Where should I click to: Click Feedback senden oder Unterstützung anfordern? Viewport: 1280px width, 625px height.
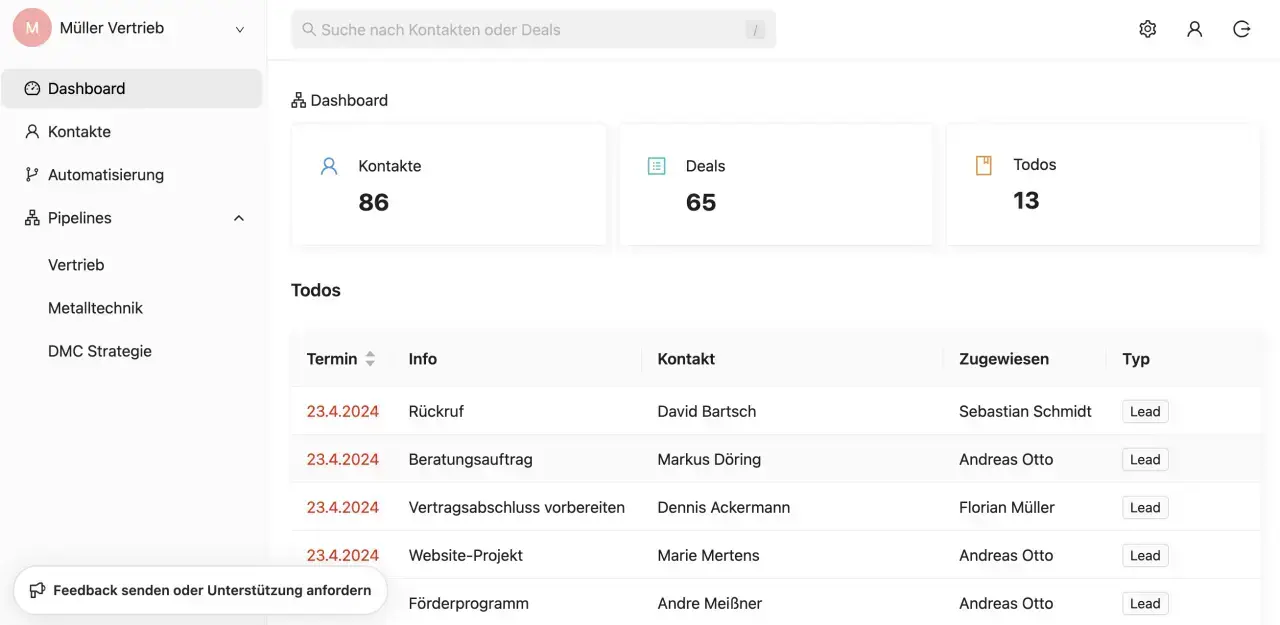[211, 590]
